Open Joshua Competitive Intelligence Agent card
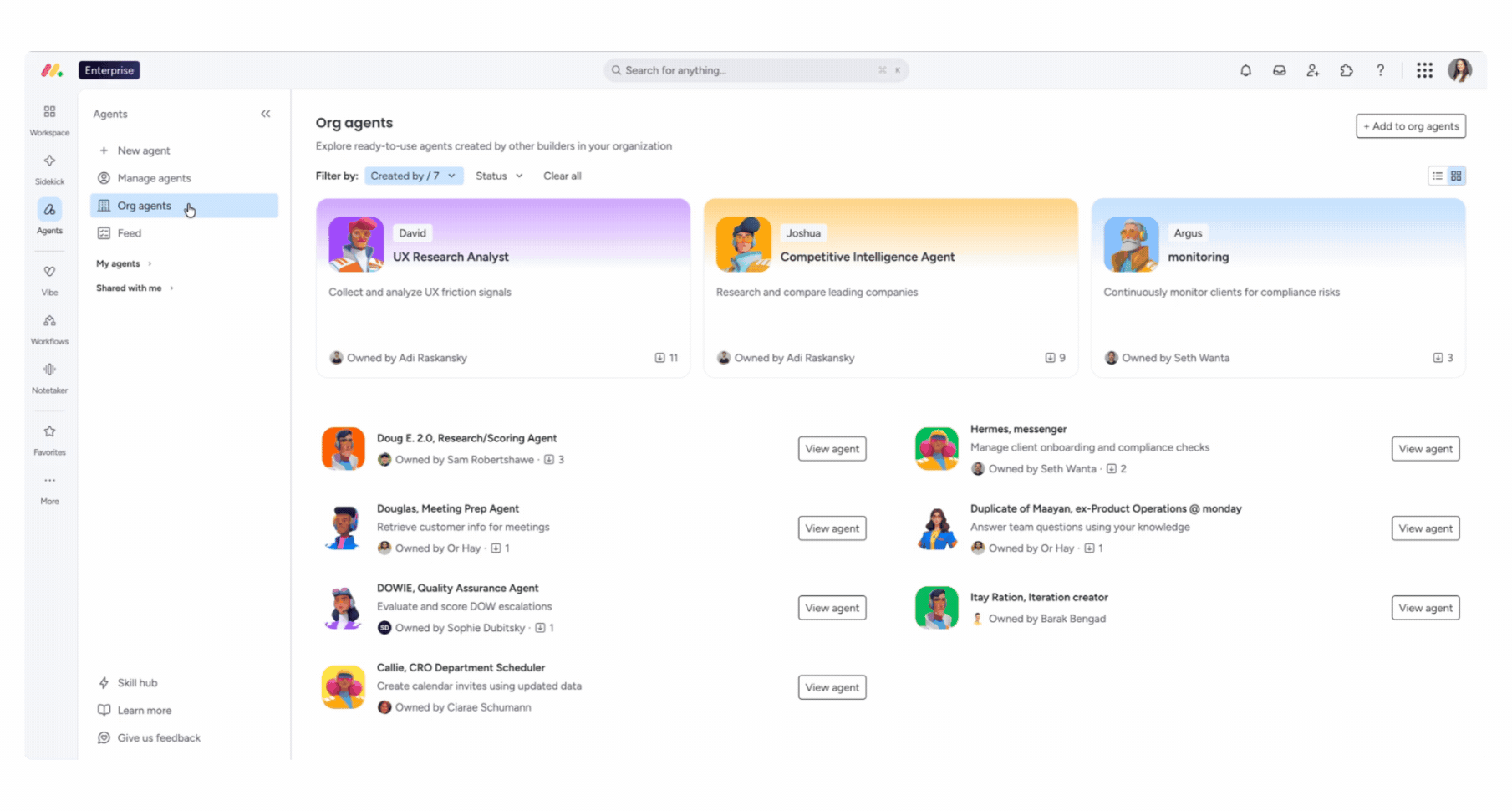The image size is (1512, 811). 890,288
